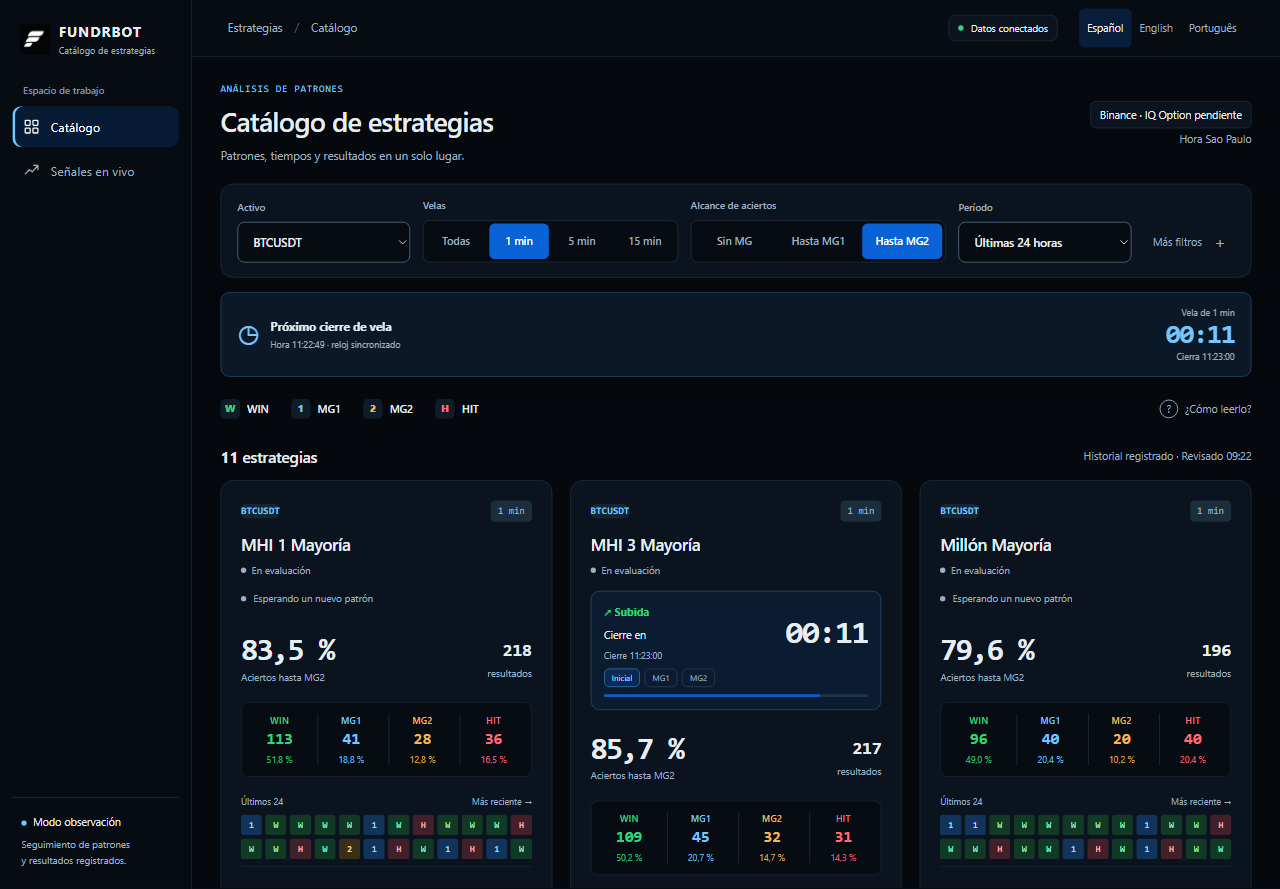This screenshot has width=1280, height=889.
Task: Click the Millón Mayoría card title
Action: (x=996, y=545)
